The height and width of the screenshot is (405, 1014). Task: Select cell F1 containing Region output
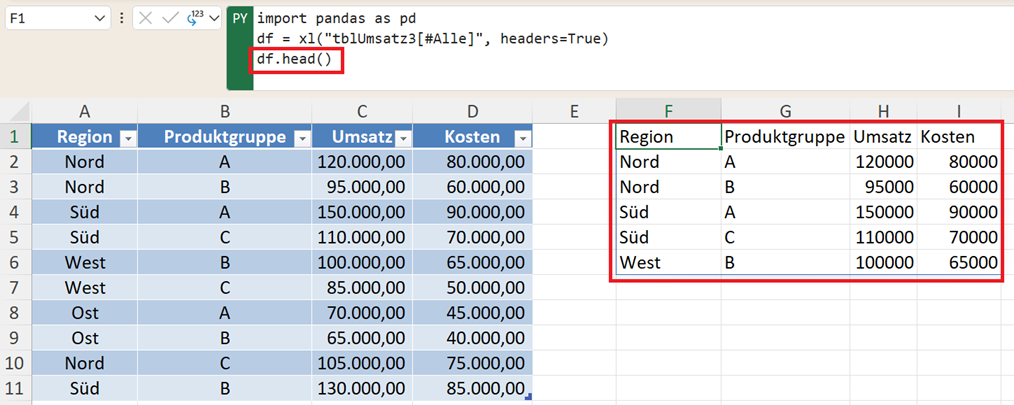[x=668, y=137]
